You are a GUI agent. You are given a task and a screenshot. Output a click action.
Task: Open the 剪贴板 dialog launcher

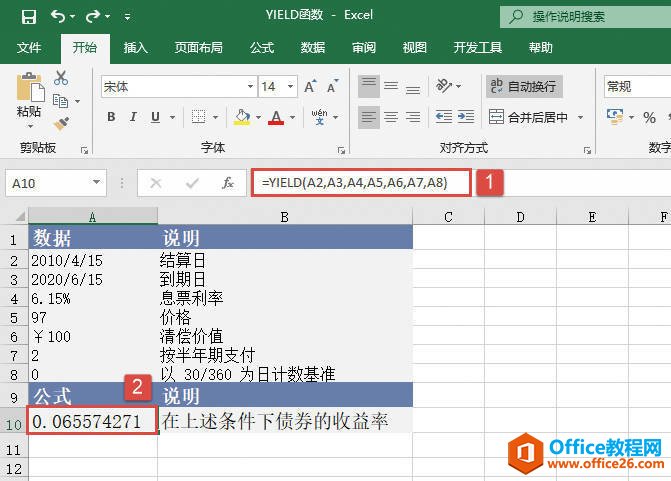pyautogui.click(x=84, y=150)
